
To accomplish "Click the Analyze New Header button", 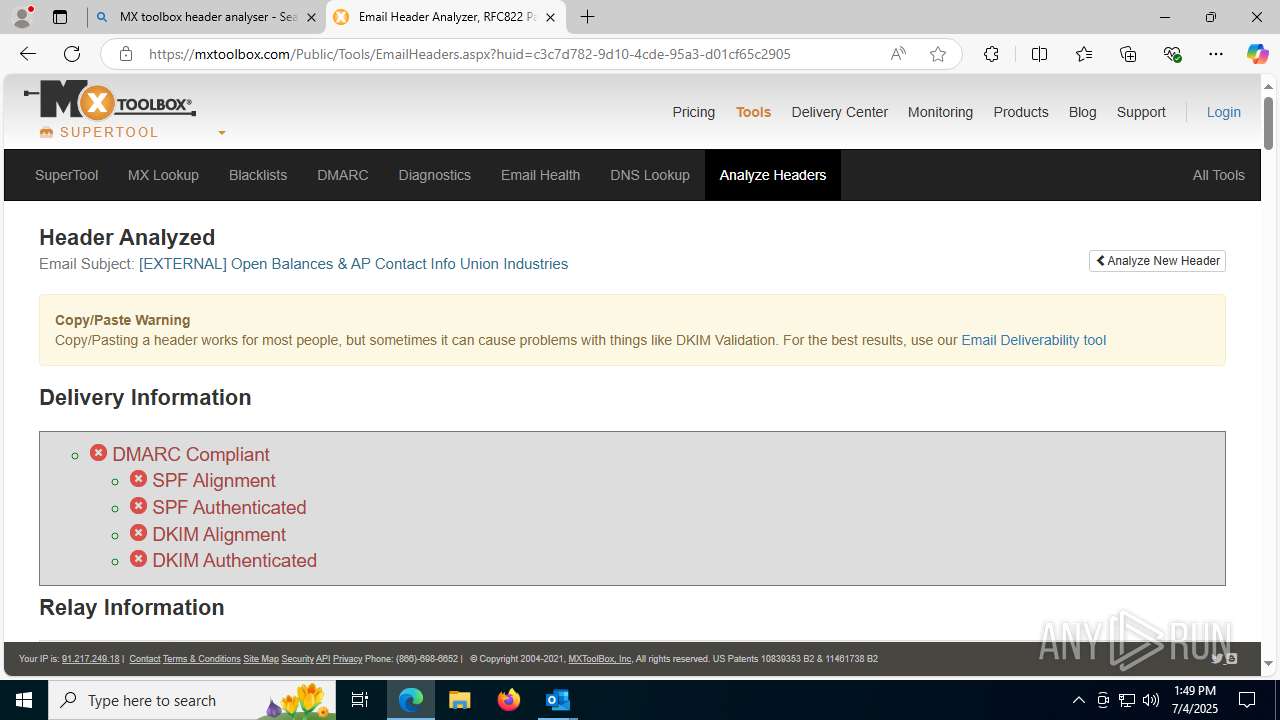I will click(1157, 261).
